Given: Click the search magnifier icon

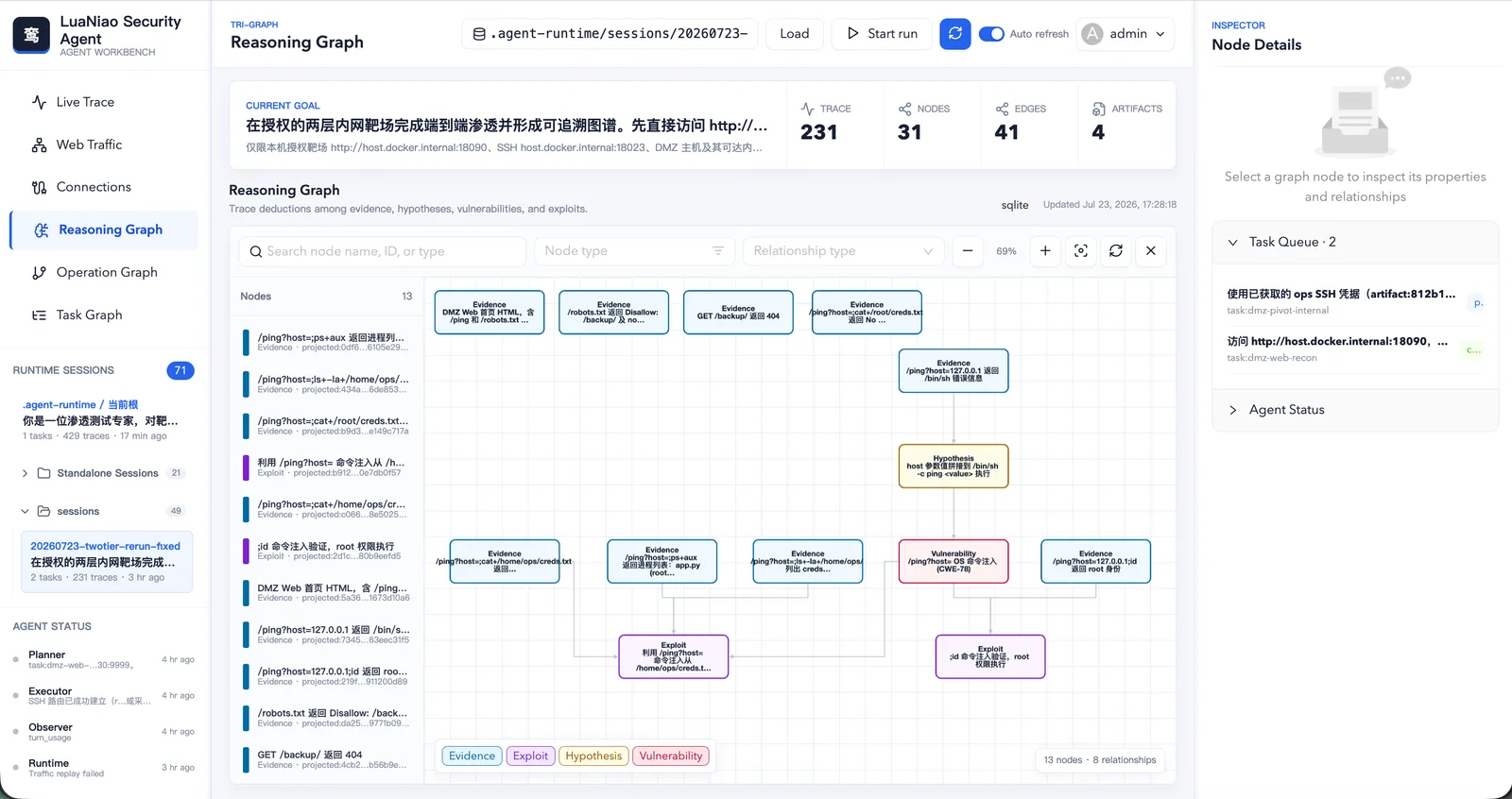Looking at the screenshot, I should click(x=256, y=251).
